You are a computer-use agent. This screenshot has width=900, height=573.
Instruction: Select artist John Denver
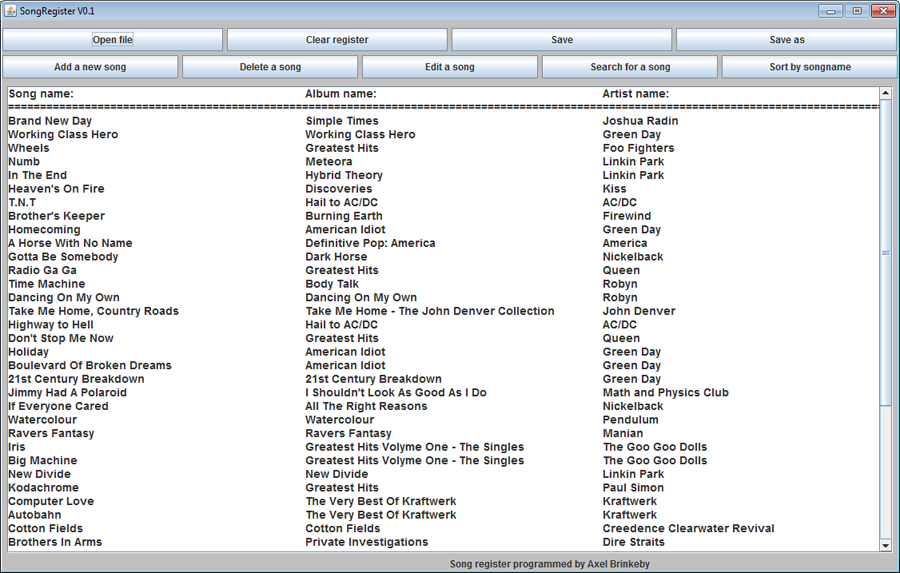[x=639, y=311]
